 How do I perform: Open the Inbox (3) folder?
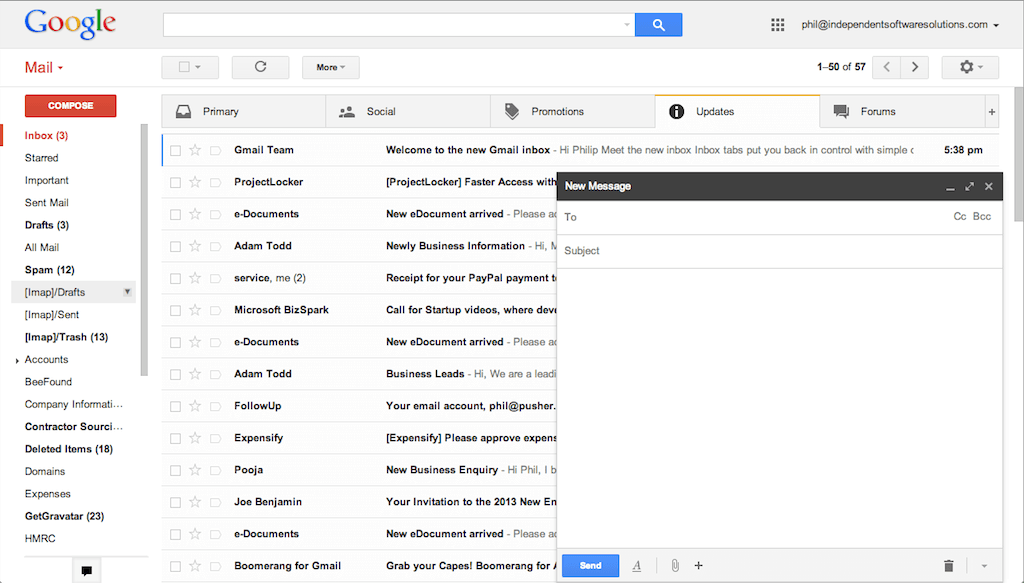click(46, 136)
